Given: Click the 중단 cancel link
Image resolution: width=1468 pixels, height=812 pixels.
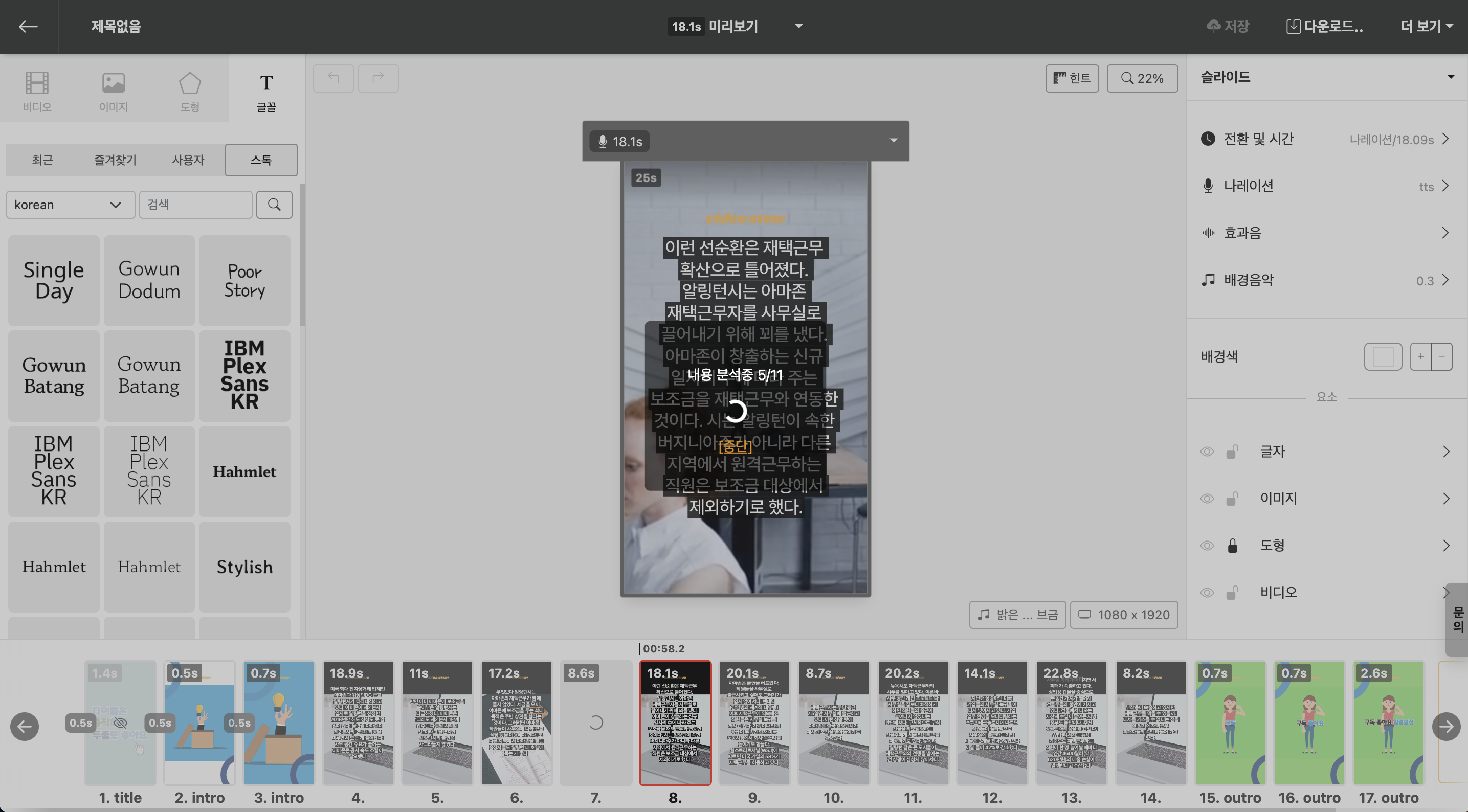Looking at the screenshot, I should tap(735, 446).
